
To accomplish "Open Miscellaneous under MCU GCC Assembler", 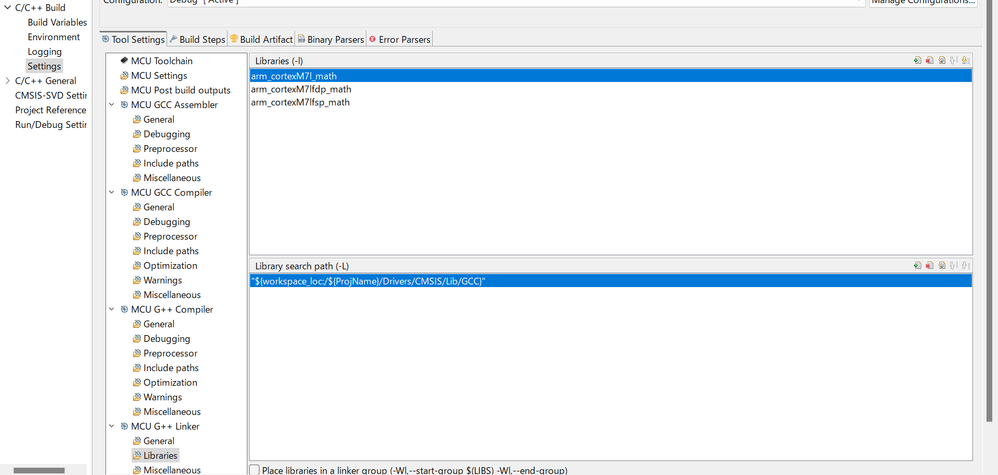I will pos(166,178).
